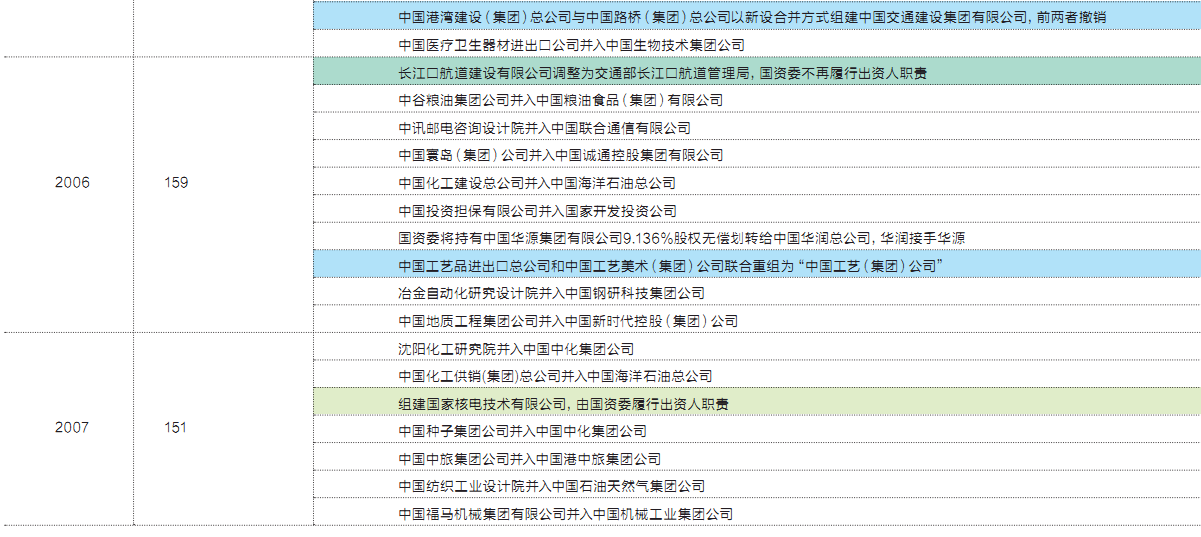Select row 中国地质工程集团公司并入中国新时代控股

[757, 321]
